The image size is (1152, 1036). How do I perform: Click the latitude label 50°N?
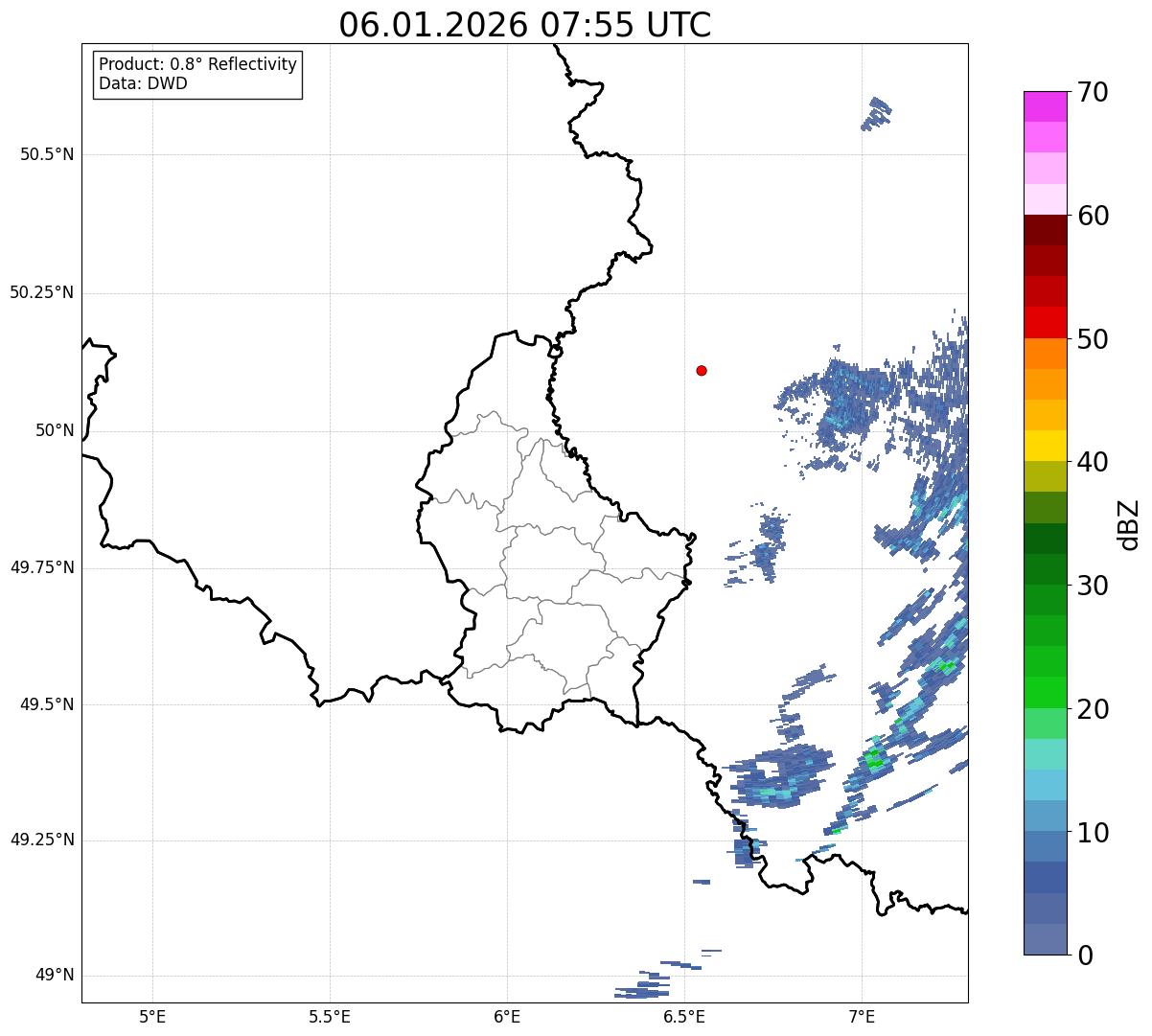tap(56, 430)
